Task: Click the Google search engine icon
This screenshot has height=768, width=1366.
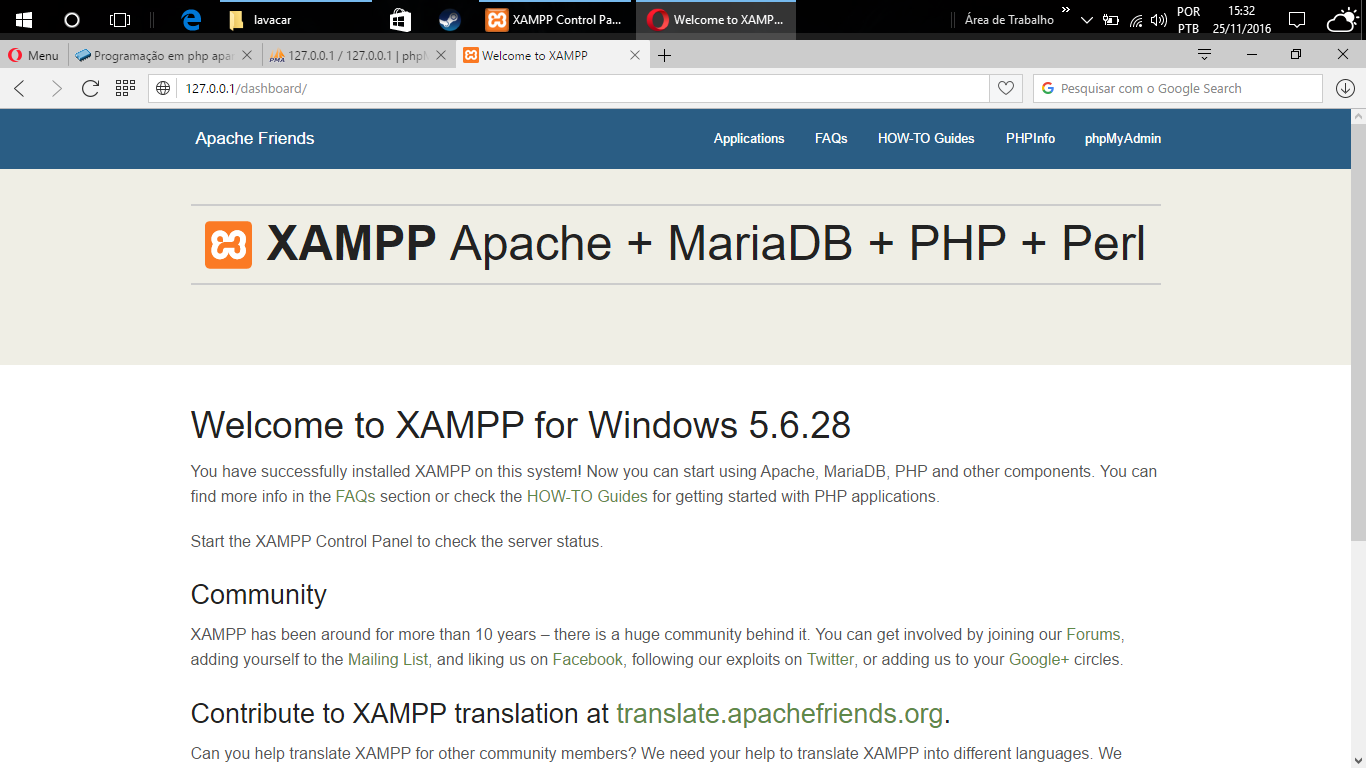Action: click(1047, 88)
